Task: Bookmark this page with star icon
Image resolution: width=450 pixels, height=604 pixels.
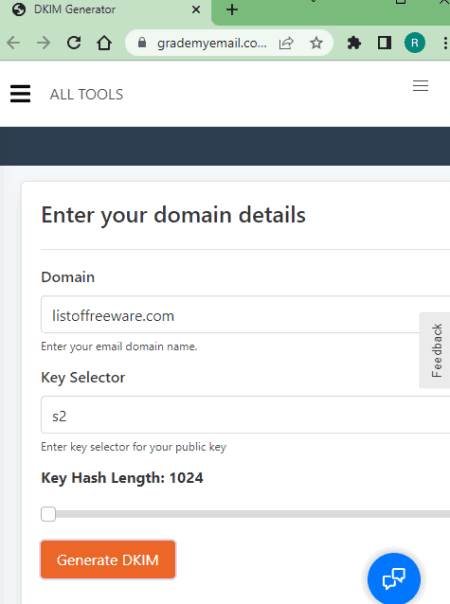Action: (x=316, y=43)
